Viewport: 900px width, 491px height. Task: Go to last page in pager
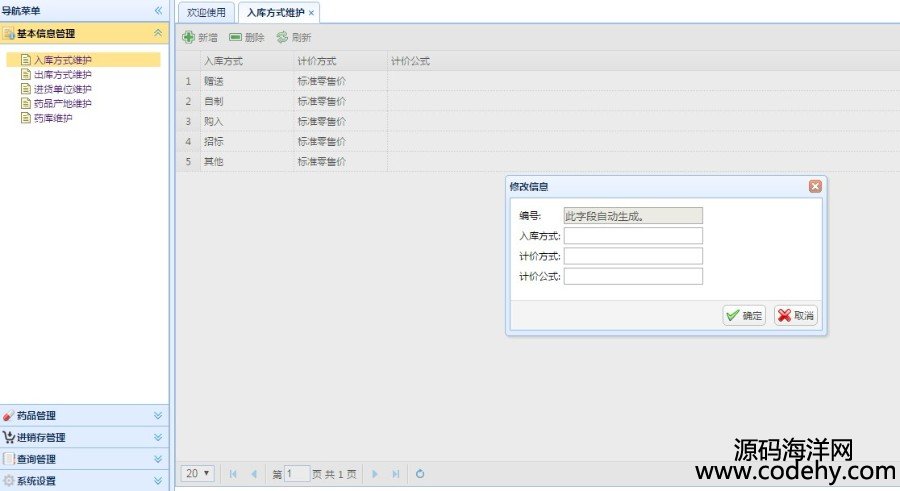[396, 474]
